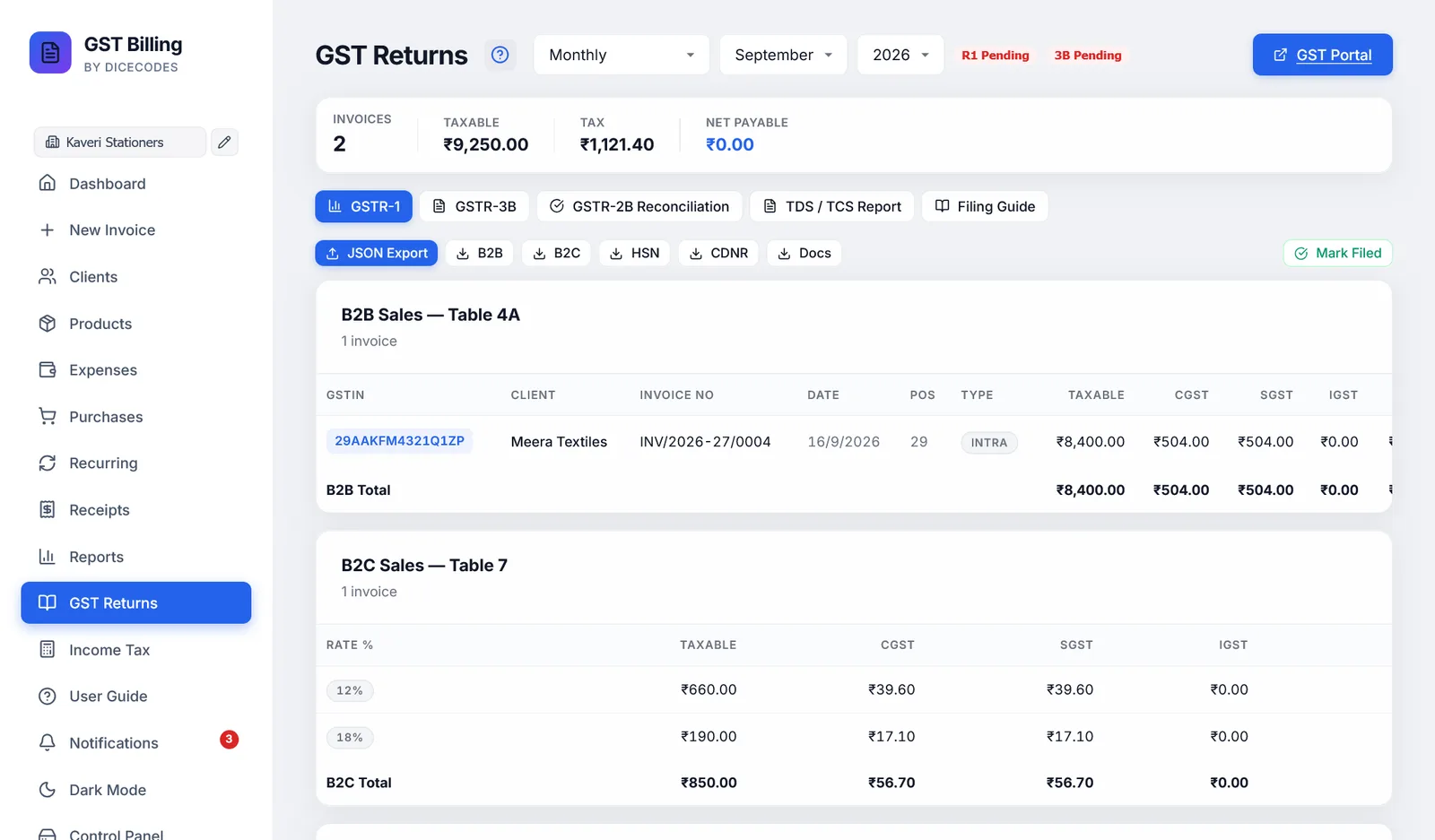The image size is (1435, 840).
Task: Click the B2C Total ₹850.00 value
Action: click(x=709, y=783)
